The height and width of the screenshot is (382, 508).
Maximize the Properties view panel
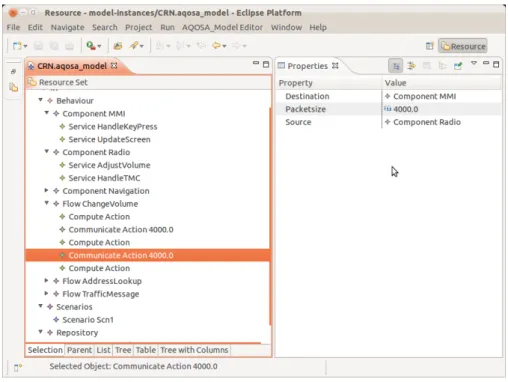[x=496, y=64]
